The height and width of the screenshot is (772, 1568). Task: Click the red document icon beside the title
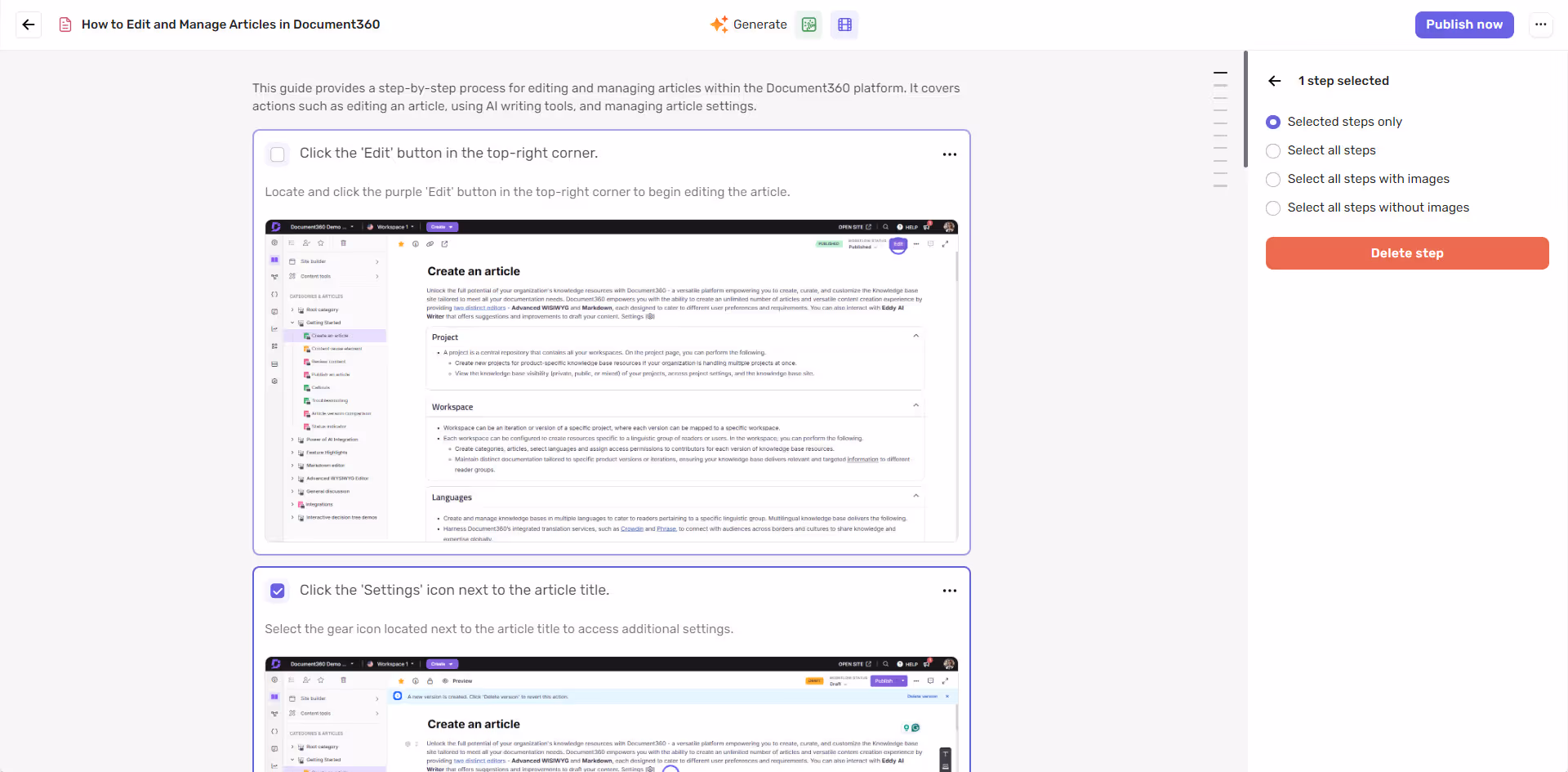click(65, 25)
